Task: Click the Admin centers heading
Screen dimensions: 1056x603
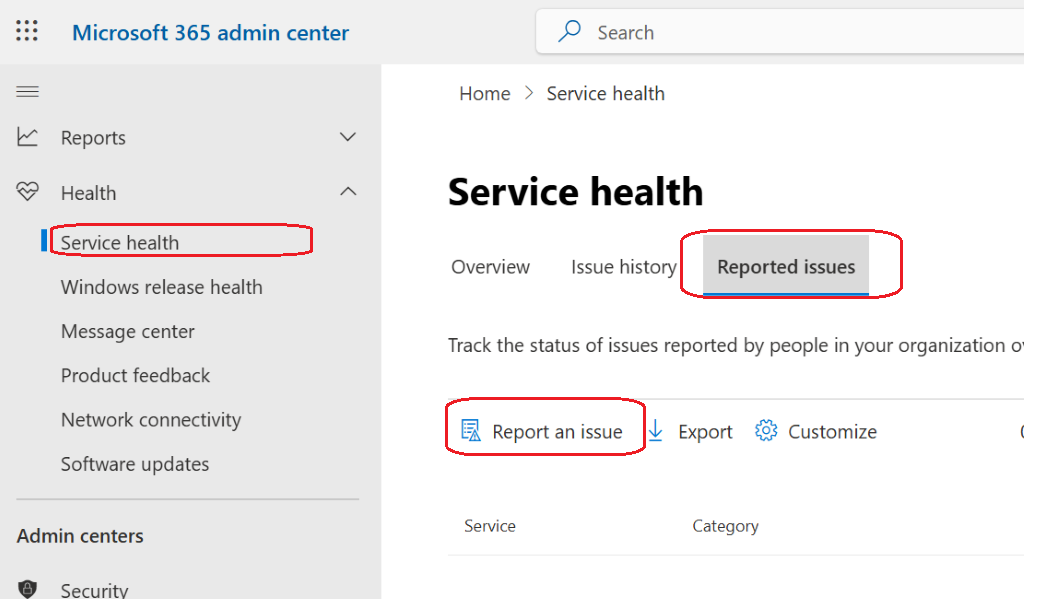Action: (80, 536)
